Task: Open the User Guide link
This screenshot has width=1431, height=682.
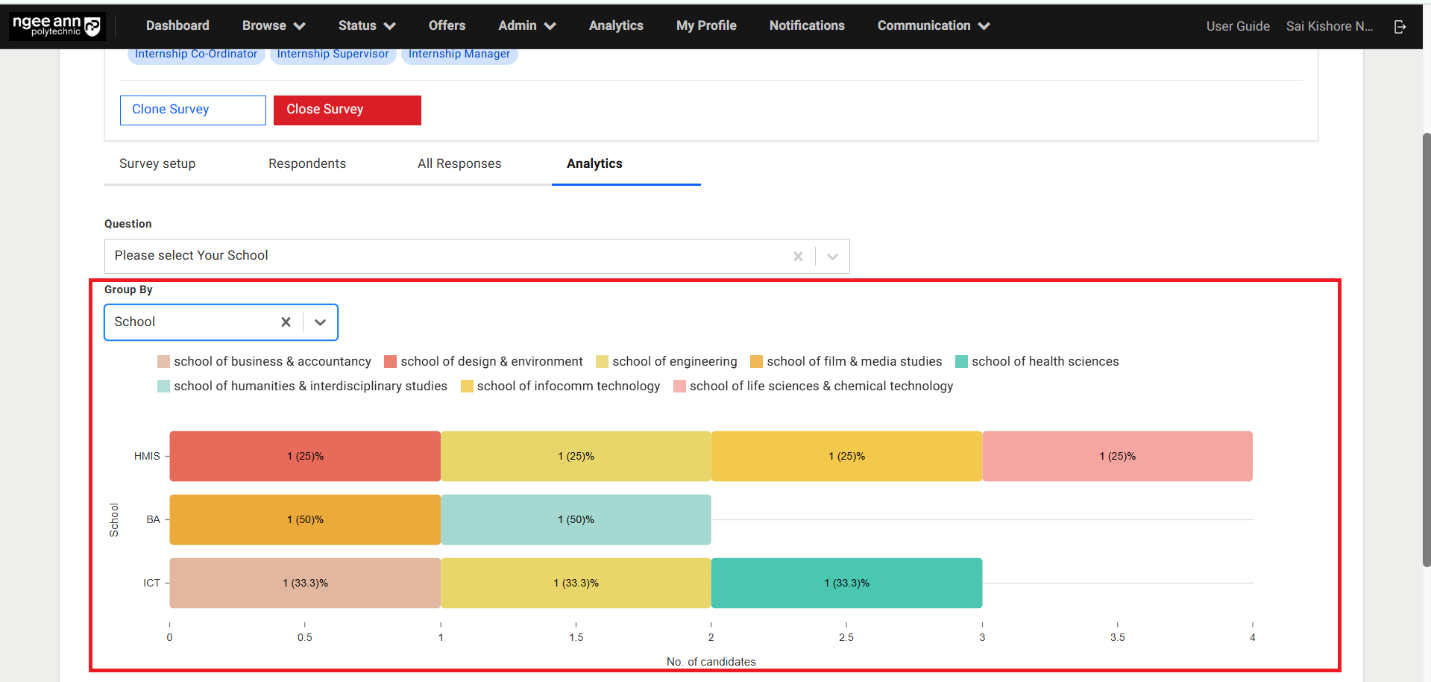Action: (x=1237, y=27)
